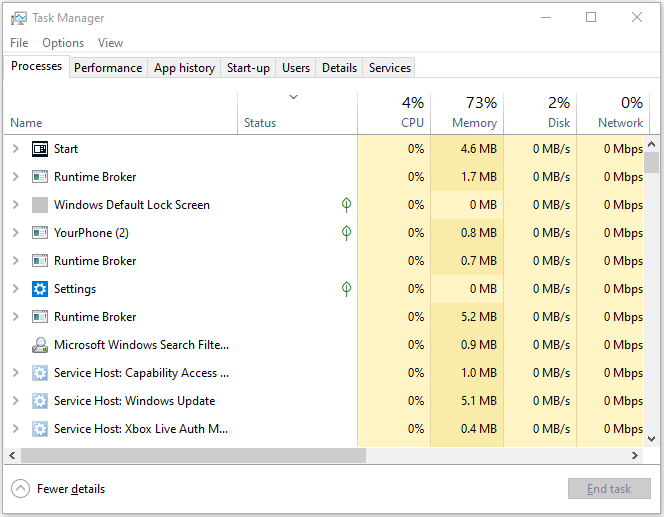This screenshot has height=517, width=664.
Task: Click the vertical scrollbar down arrow
Action: pos(652,439)
